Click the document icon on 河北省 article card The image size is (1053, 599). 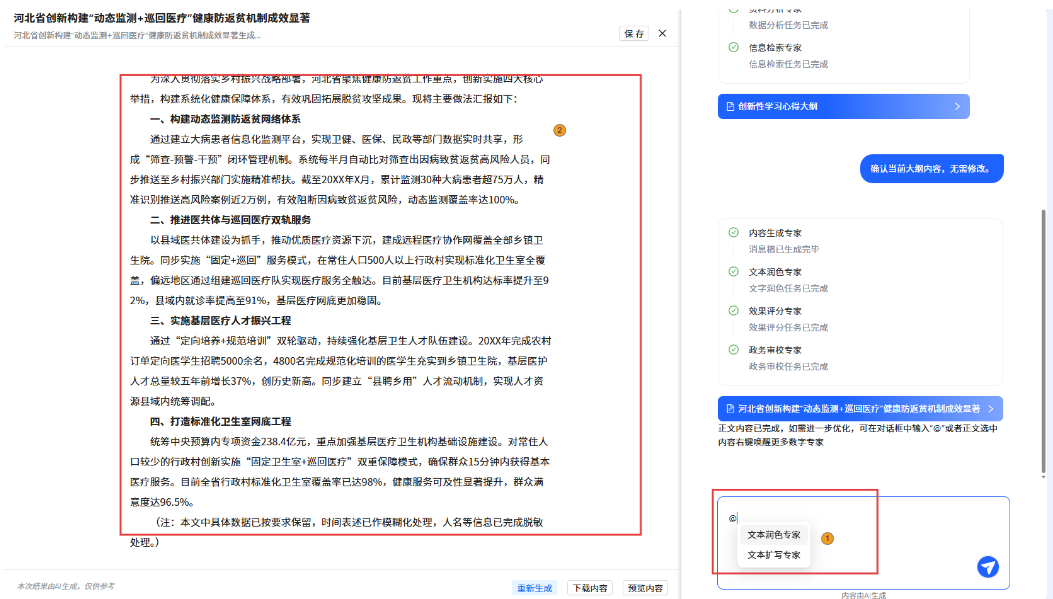point(729,409)
